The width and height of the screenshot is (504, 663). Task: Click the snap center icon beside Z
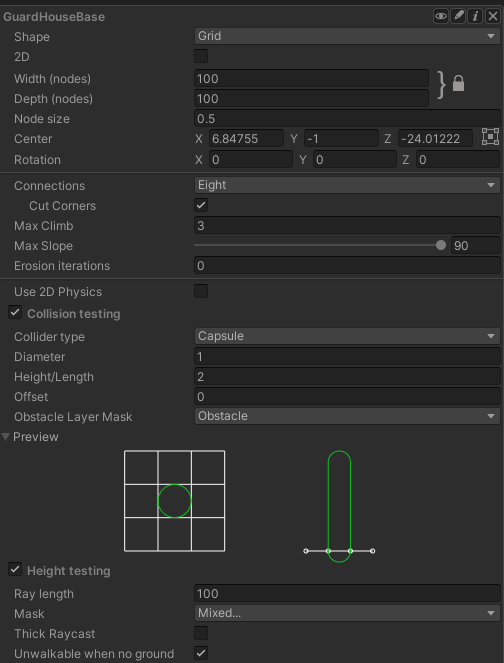click(490, 137)
